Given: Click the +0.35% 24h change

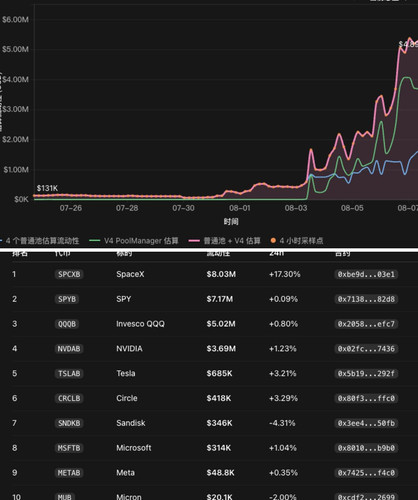Looking at the screenshot, I should [283, 473].
